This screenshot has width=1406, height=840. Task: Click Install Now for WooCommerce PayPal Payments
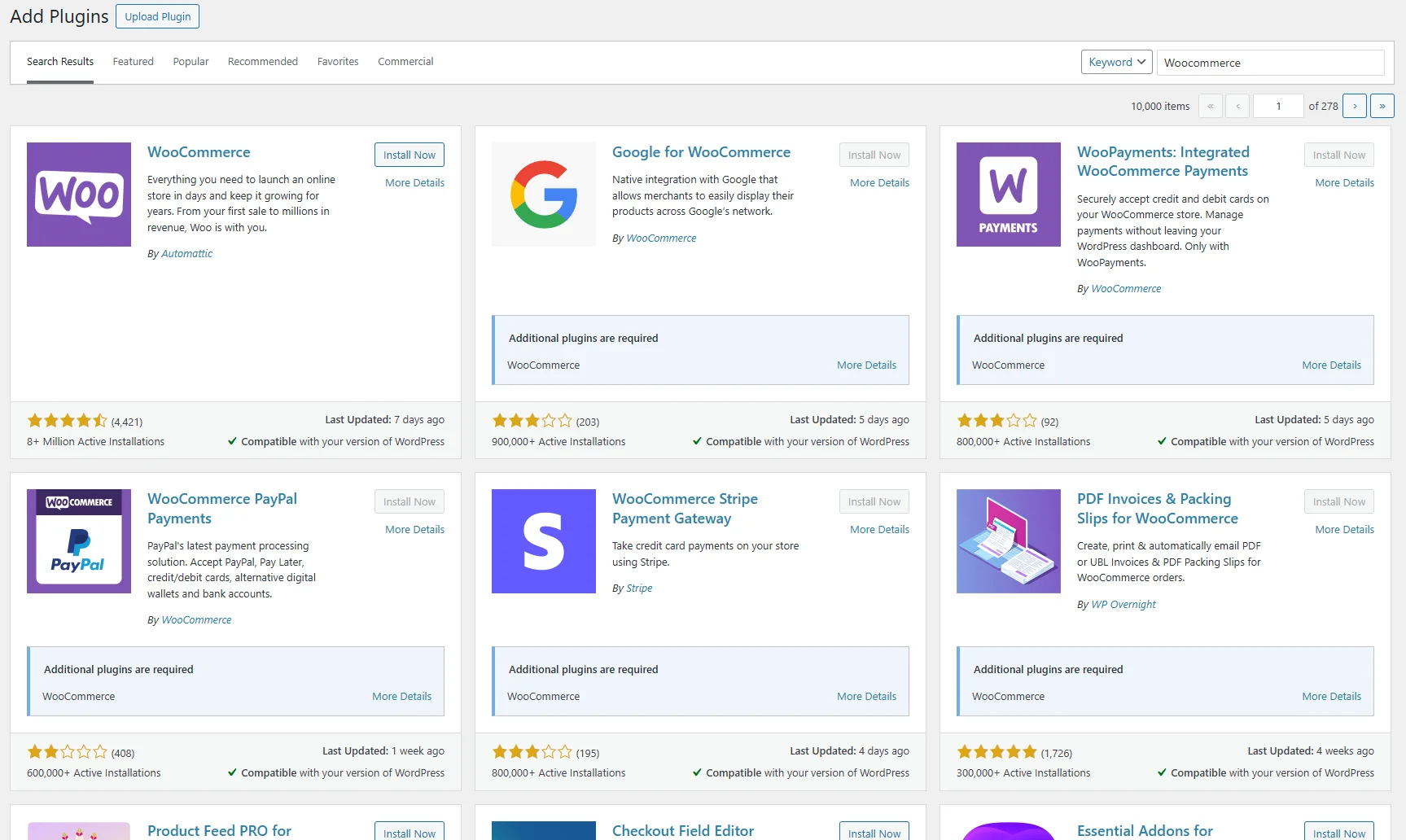410,501
